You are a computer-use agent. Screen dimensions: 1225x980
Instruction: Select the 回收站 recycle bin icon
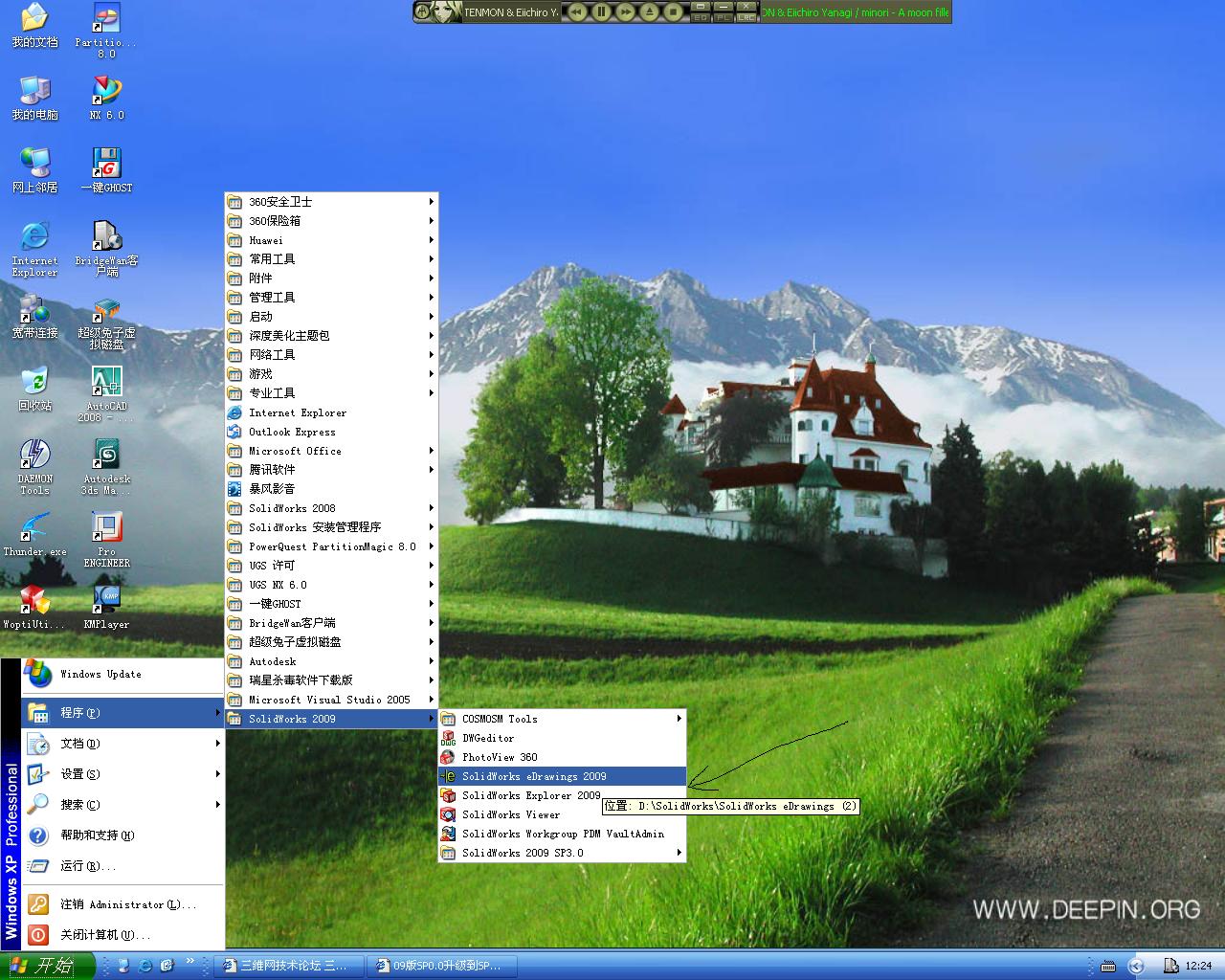pyautogui.click(x=34, y=390)
